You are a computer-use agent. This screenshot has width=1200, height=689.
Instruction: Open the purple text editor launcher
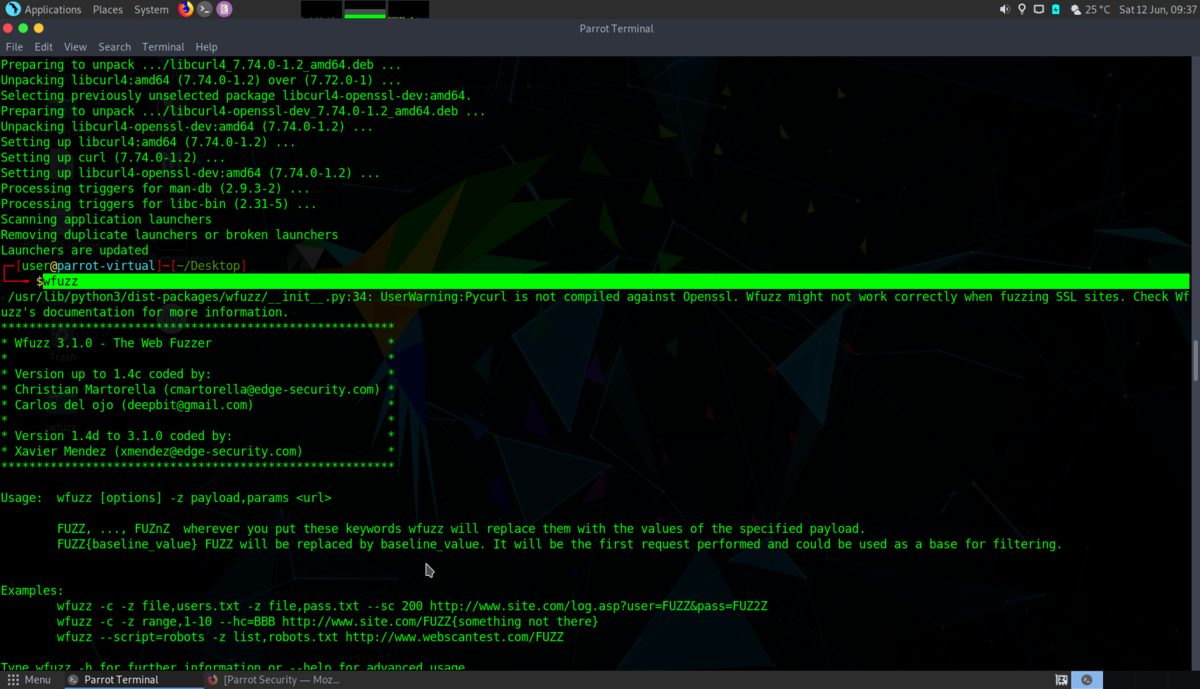point(224,9)
